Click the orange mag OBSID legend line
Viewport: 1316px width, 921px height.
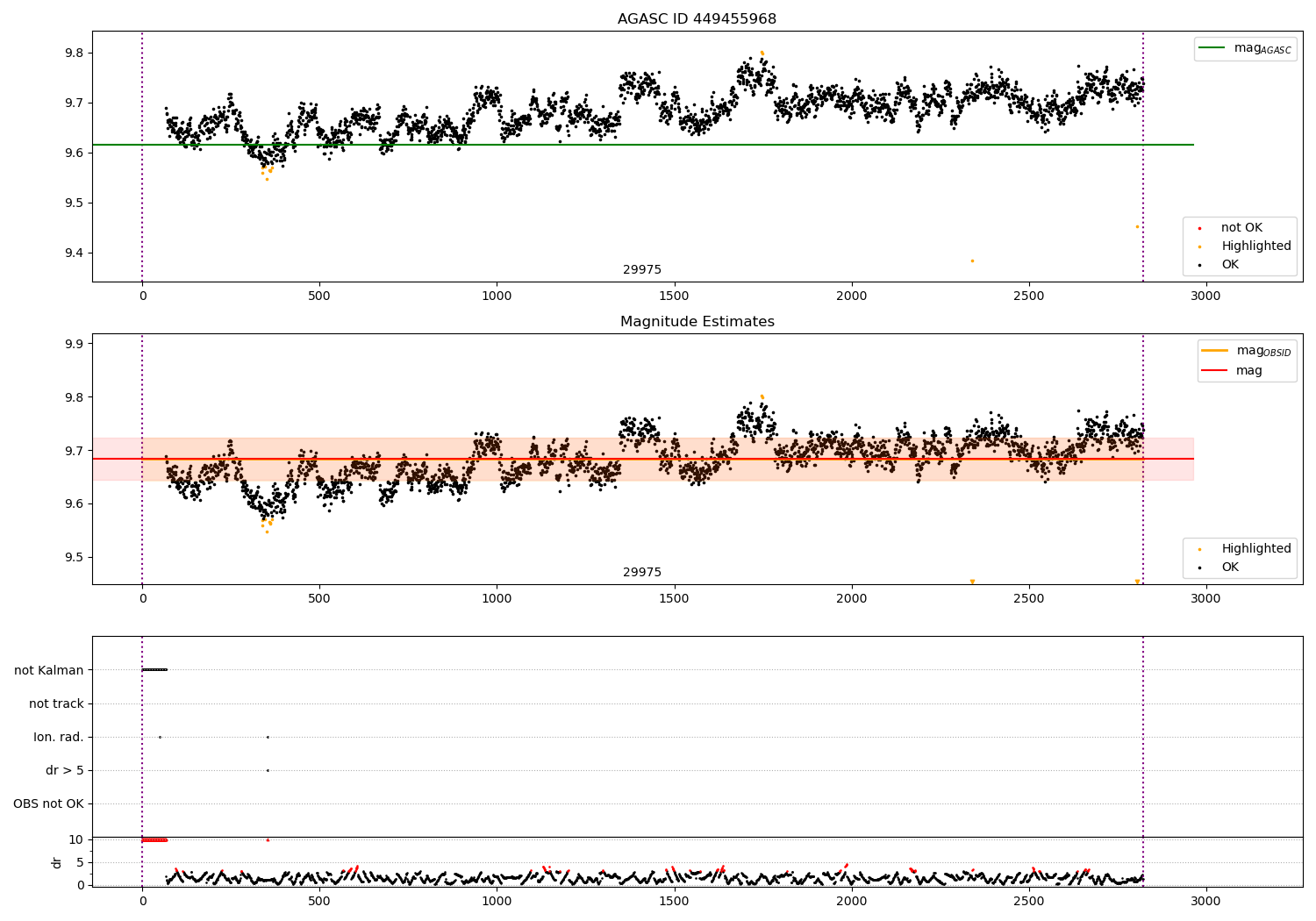tap(1215, 351)
